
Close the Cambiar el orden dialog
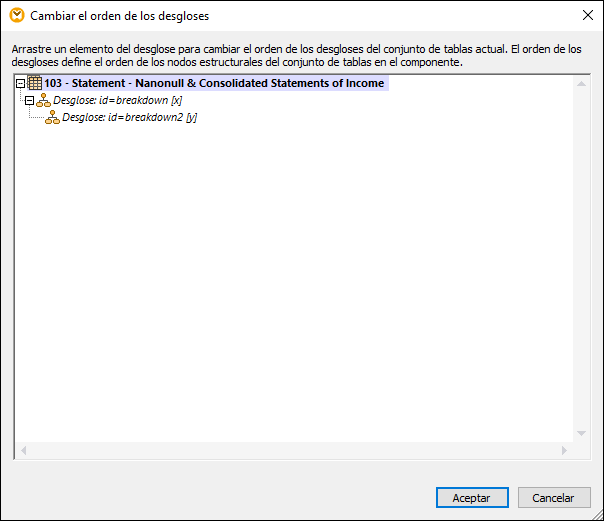tap(587, 16)
